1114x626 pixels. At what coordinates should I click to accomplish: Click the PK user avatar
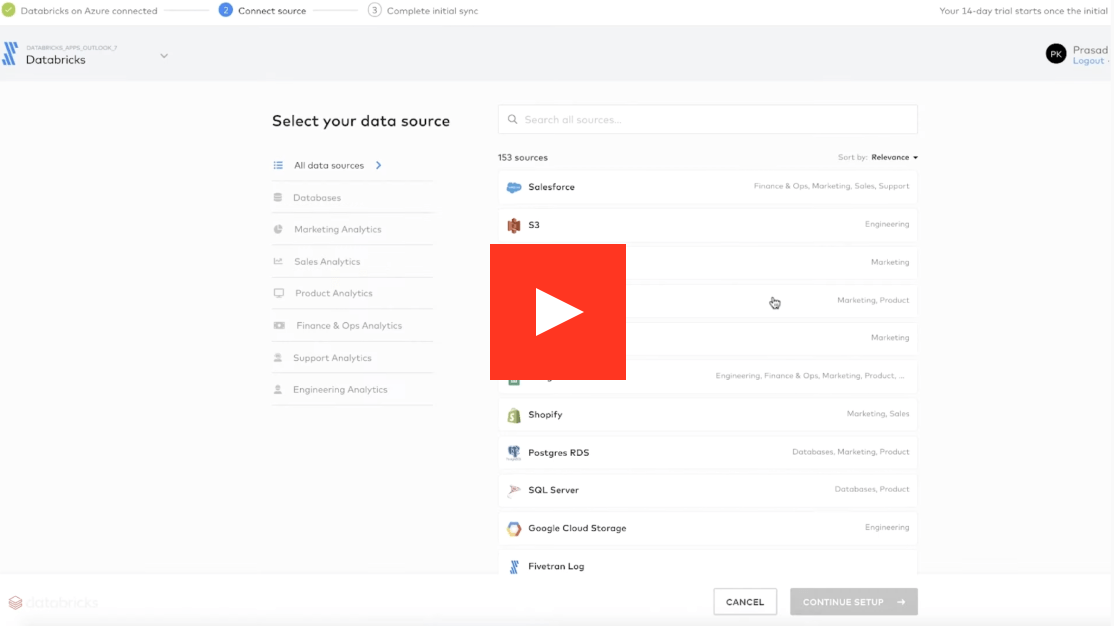click(x=1056, y=54)
